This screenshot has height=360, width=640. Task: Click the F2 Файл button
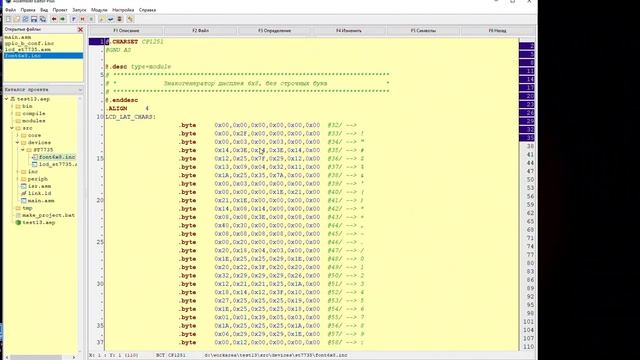[x=200, y=31]
